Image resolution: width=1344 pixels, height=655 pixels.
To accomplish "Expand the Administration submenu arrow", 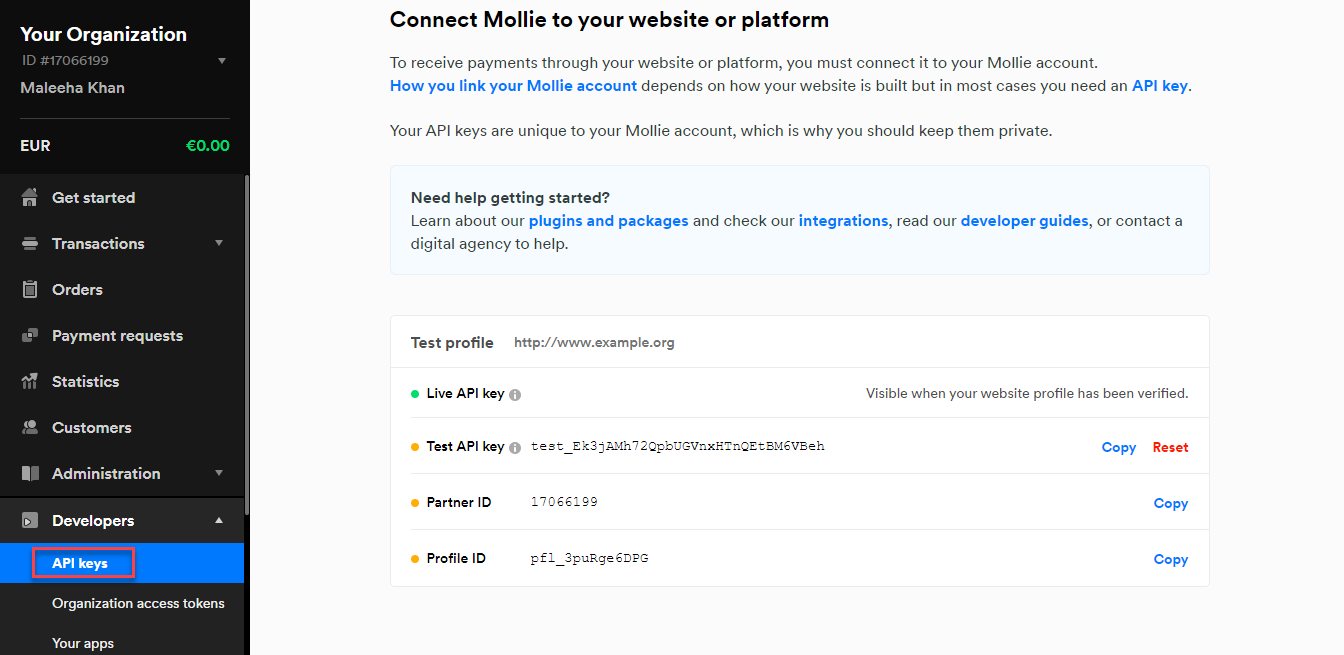I will pyautogui.click(x=219, y=473).
